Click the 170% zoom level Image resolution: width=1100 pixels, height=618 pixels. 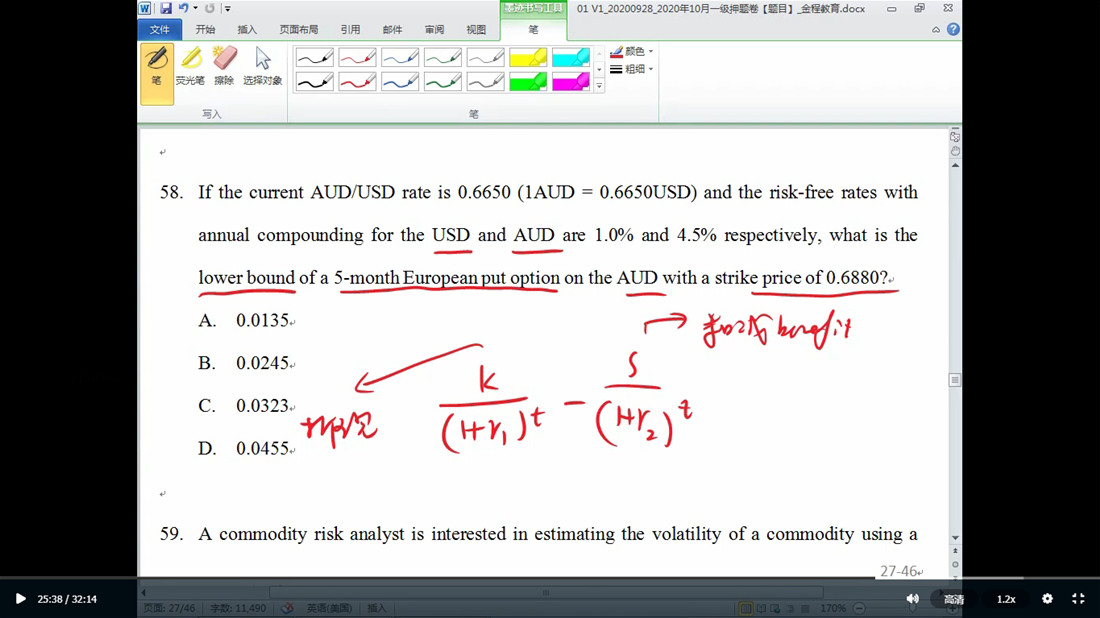pyautogui.click(x=833, y=608)
